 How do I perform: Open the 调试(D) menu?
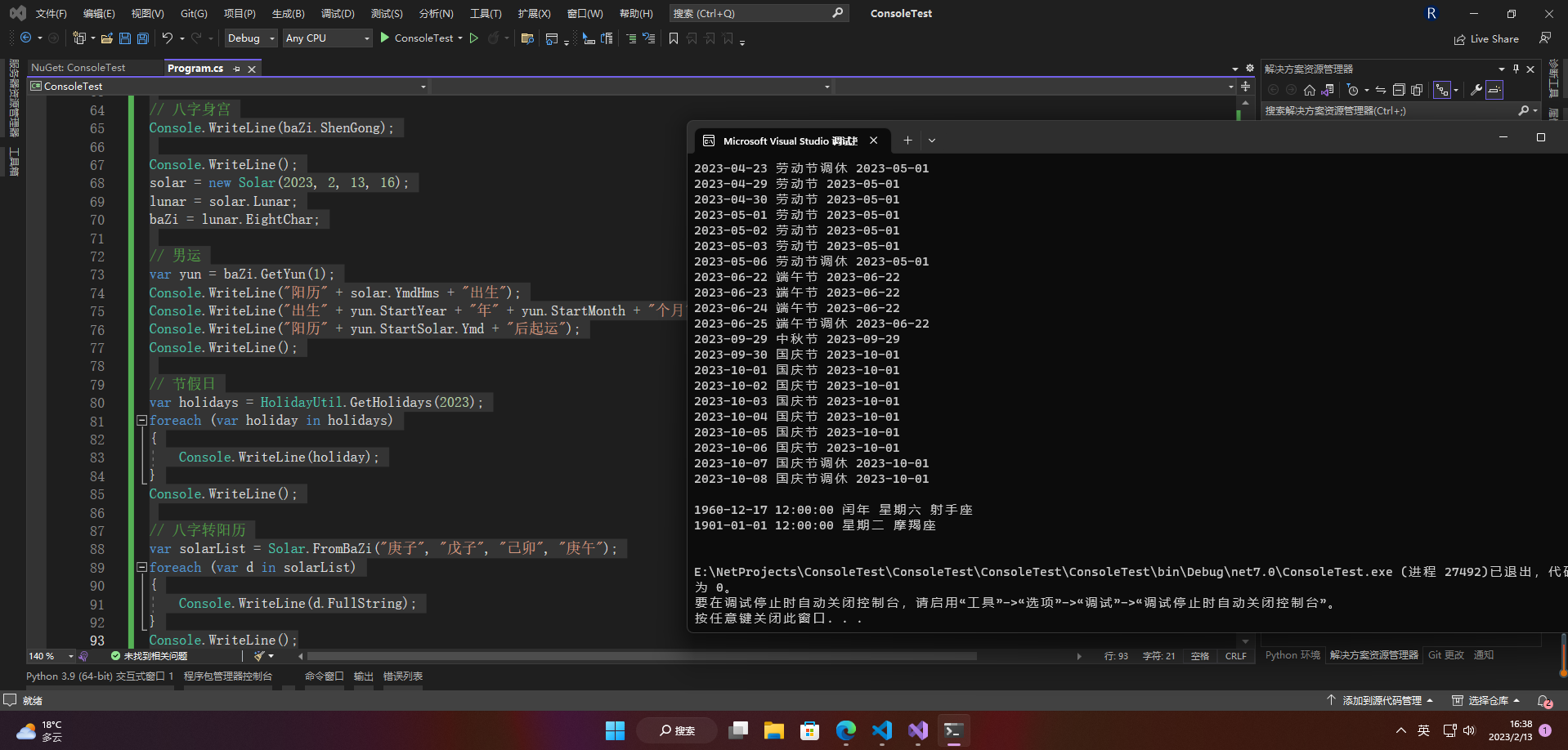point(338,13)
